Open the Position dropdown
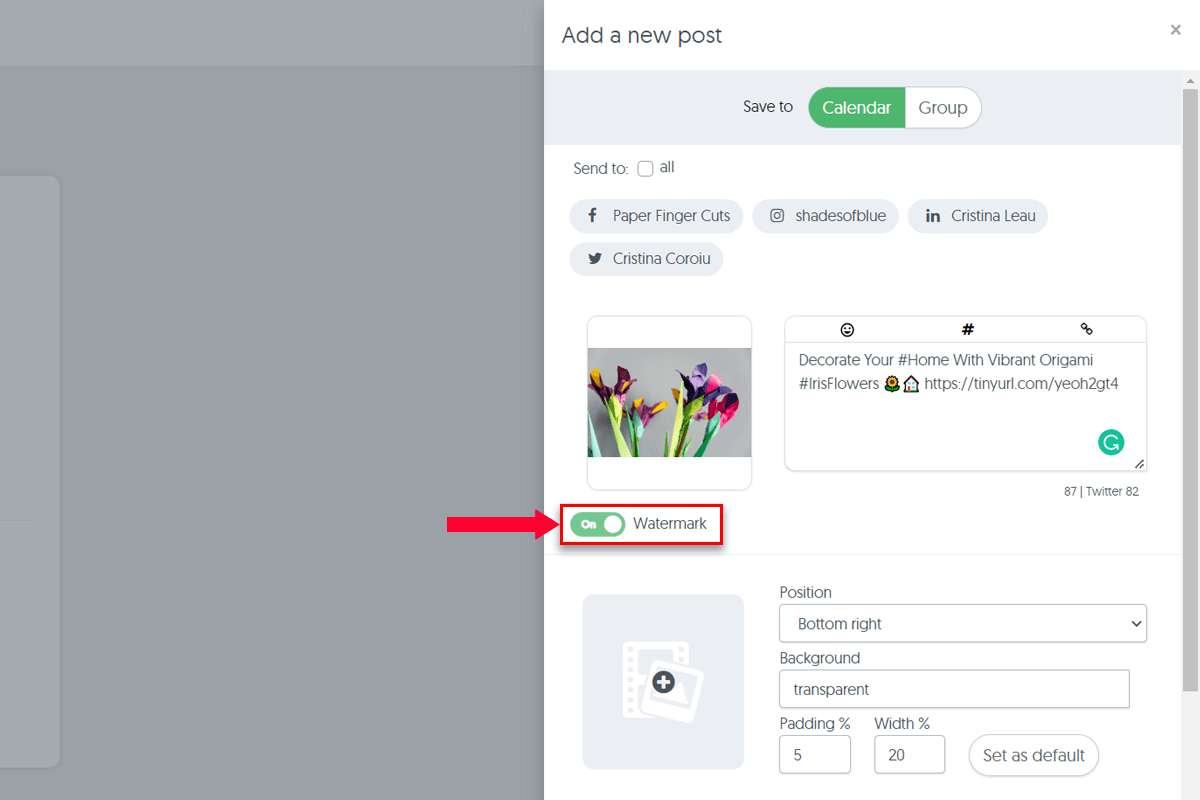Image resolution: width=1200 pixels, height=800 pixels. pyautogui.click(x=963, y=623)
